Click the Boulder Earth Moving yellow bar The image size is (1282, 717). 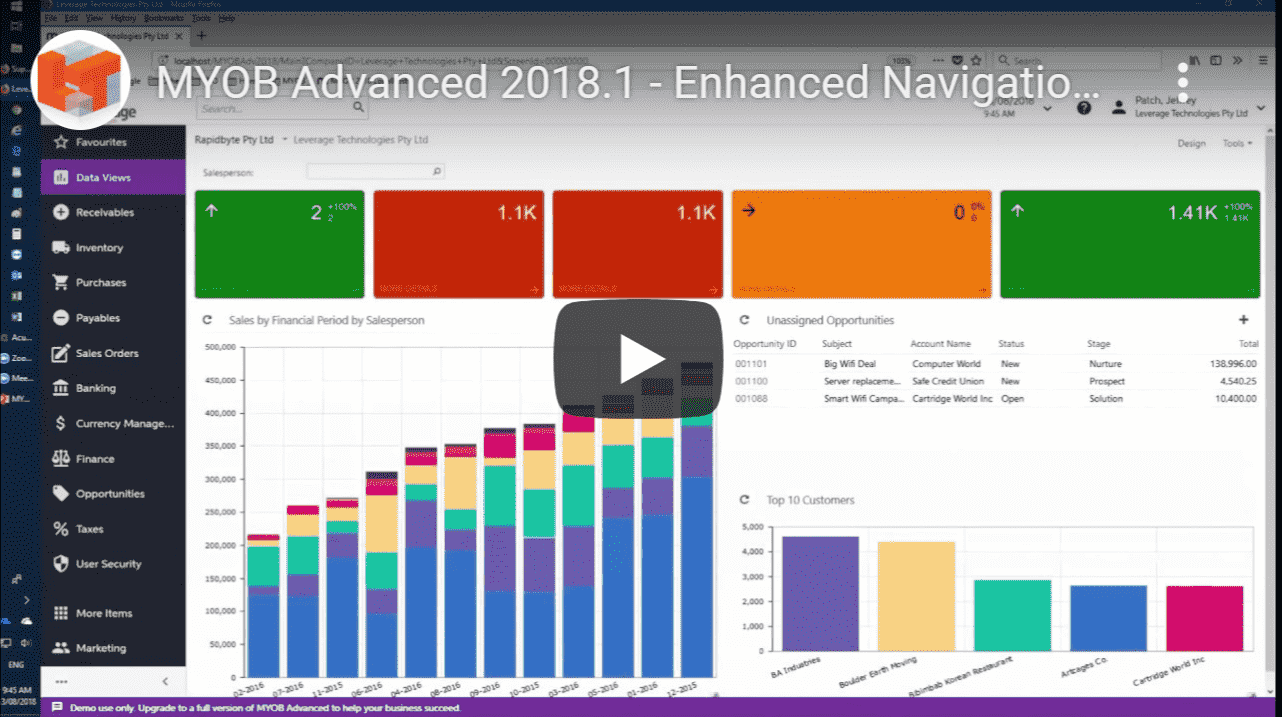pyautogui.click(x=916, y=596)
